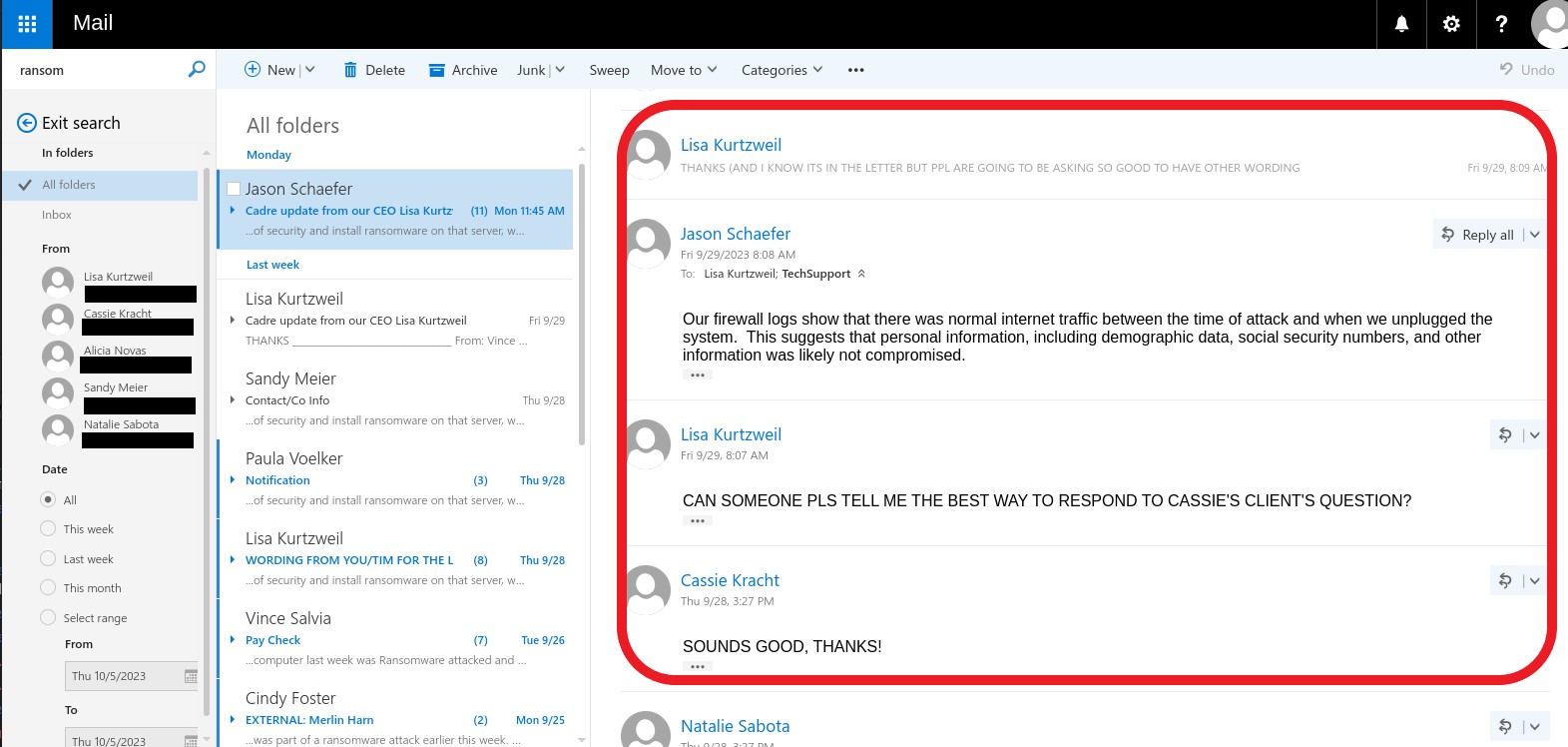
Task: Open the more actions ellipsis in toolbar
Action: (855, 70)
